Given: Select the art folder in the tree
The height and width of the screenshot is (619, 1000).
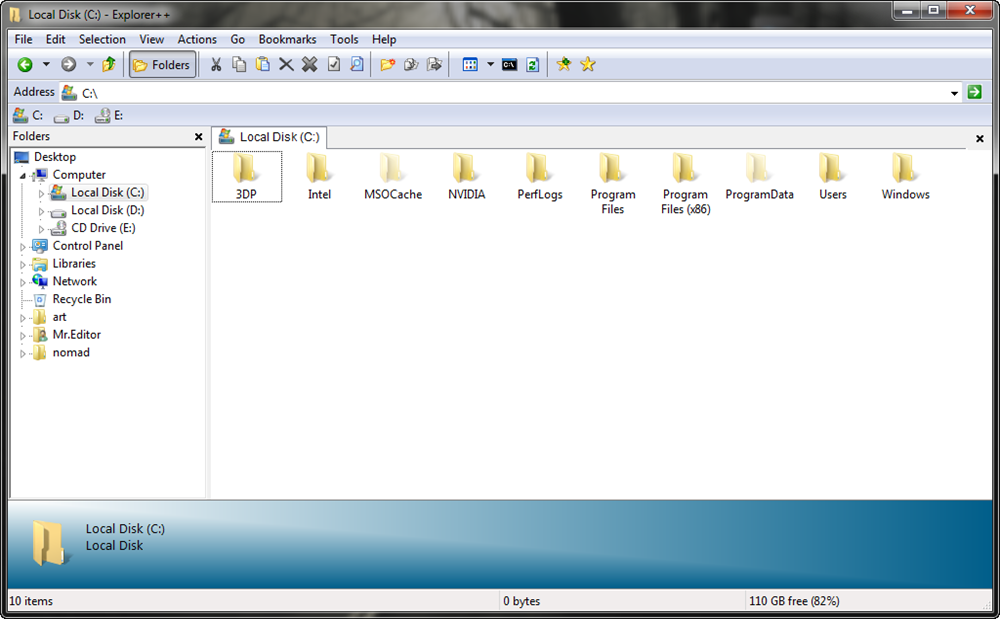Looking at the screenshot, I should [x=59, y=317].
